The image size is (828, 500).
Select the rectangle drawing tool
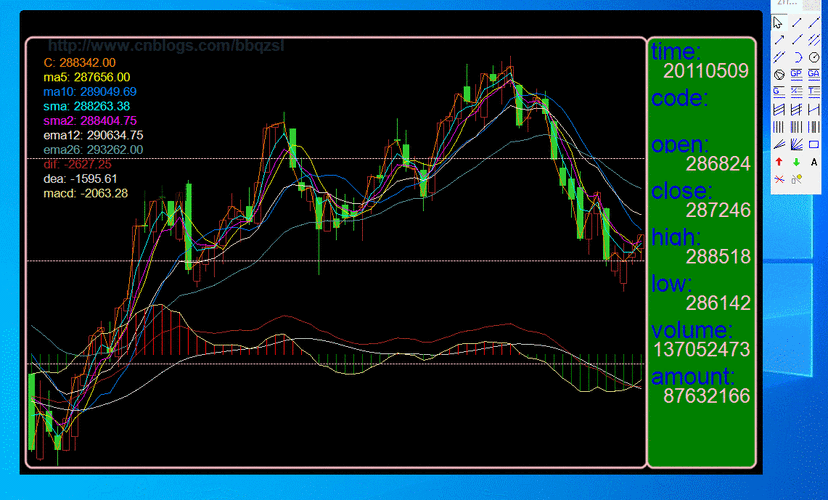(x=814, y=144)
